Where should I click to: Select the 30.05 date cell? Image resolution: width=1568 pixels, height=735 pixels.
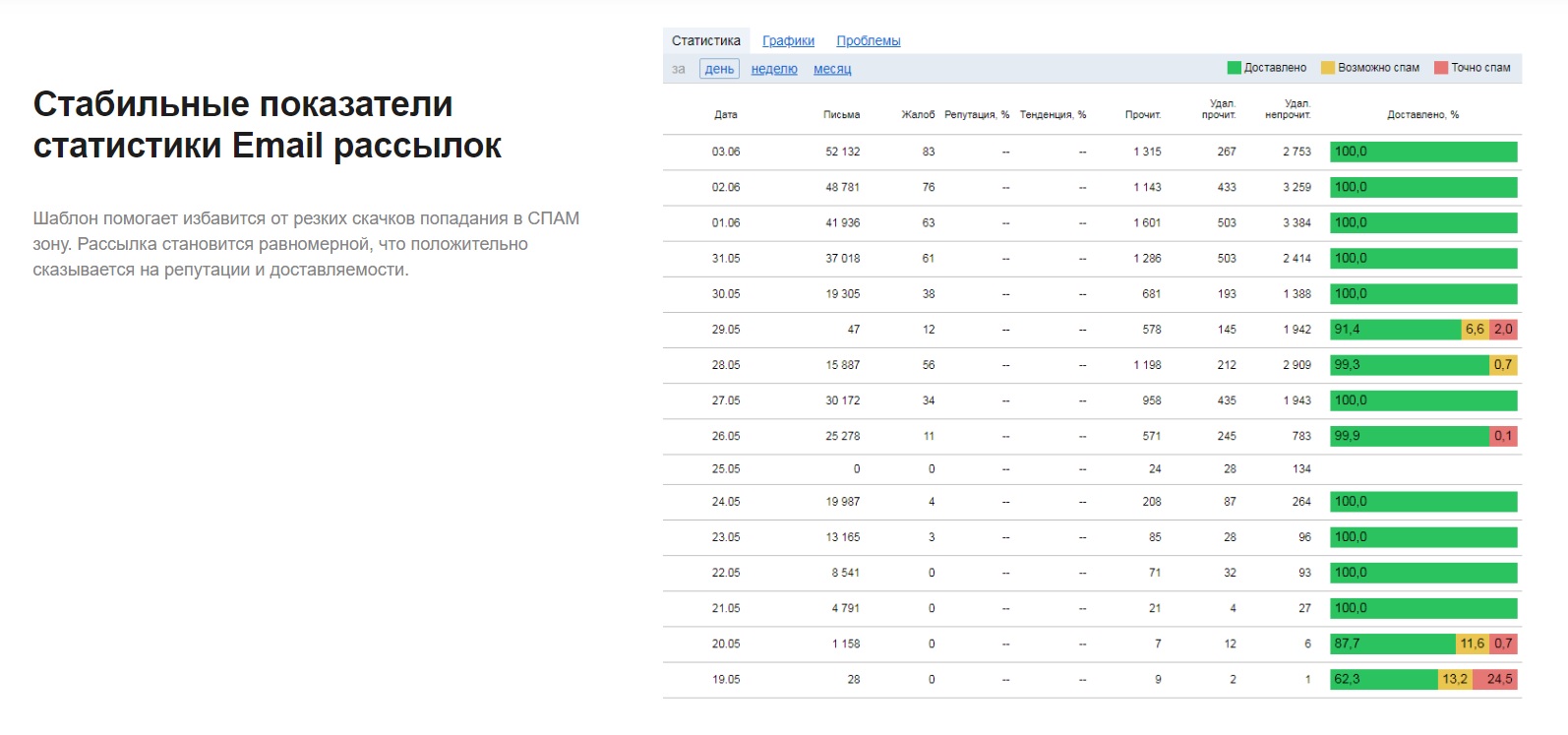(726, 294)
